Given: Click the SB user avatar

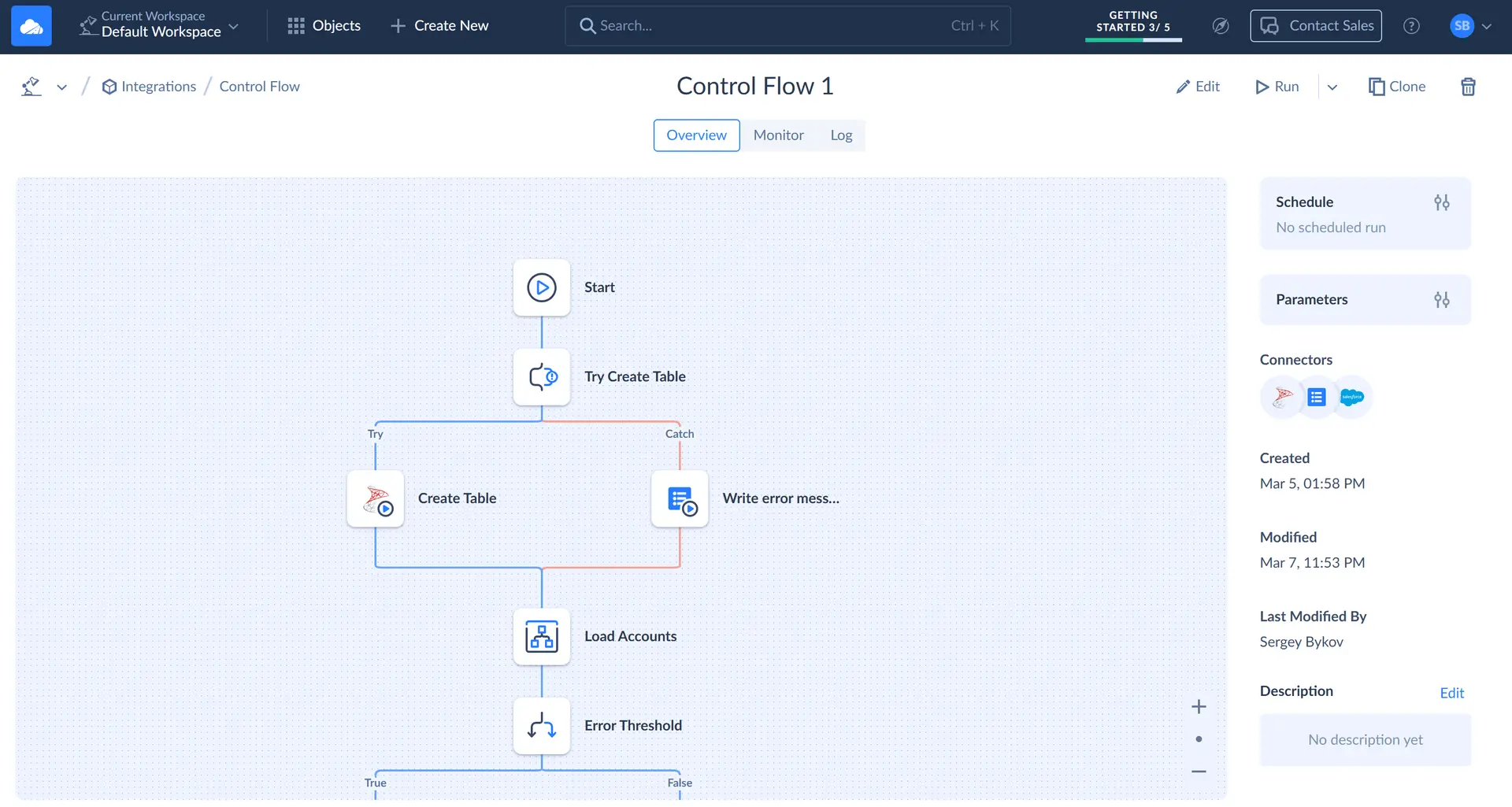Looking at the screenshot, I should (x=1462, y=26).
